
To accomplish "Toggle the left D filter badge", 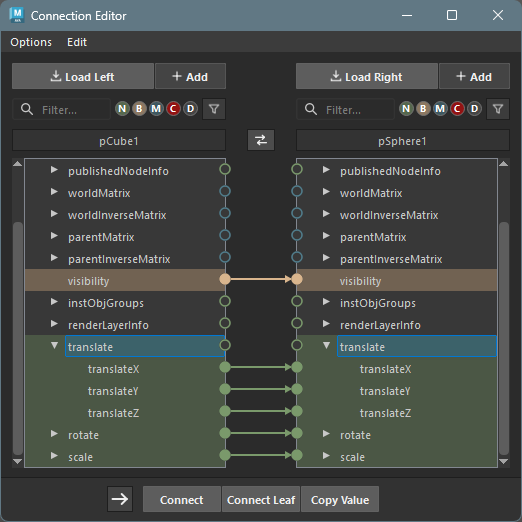I will pyautogui.click(x=190, y=109).
